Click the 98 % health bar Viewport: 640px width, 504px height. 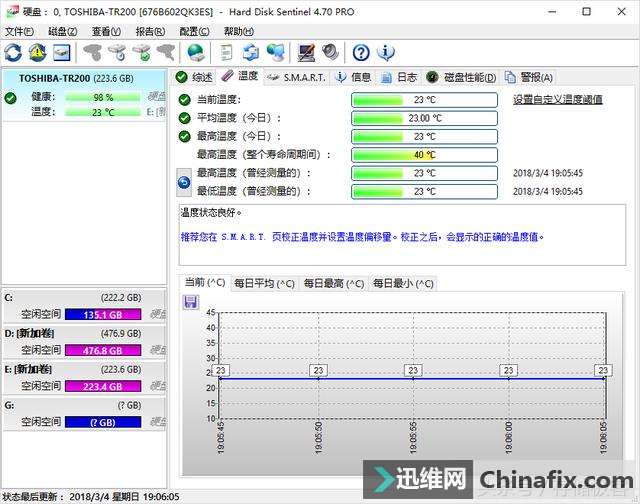point(102,98)
